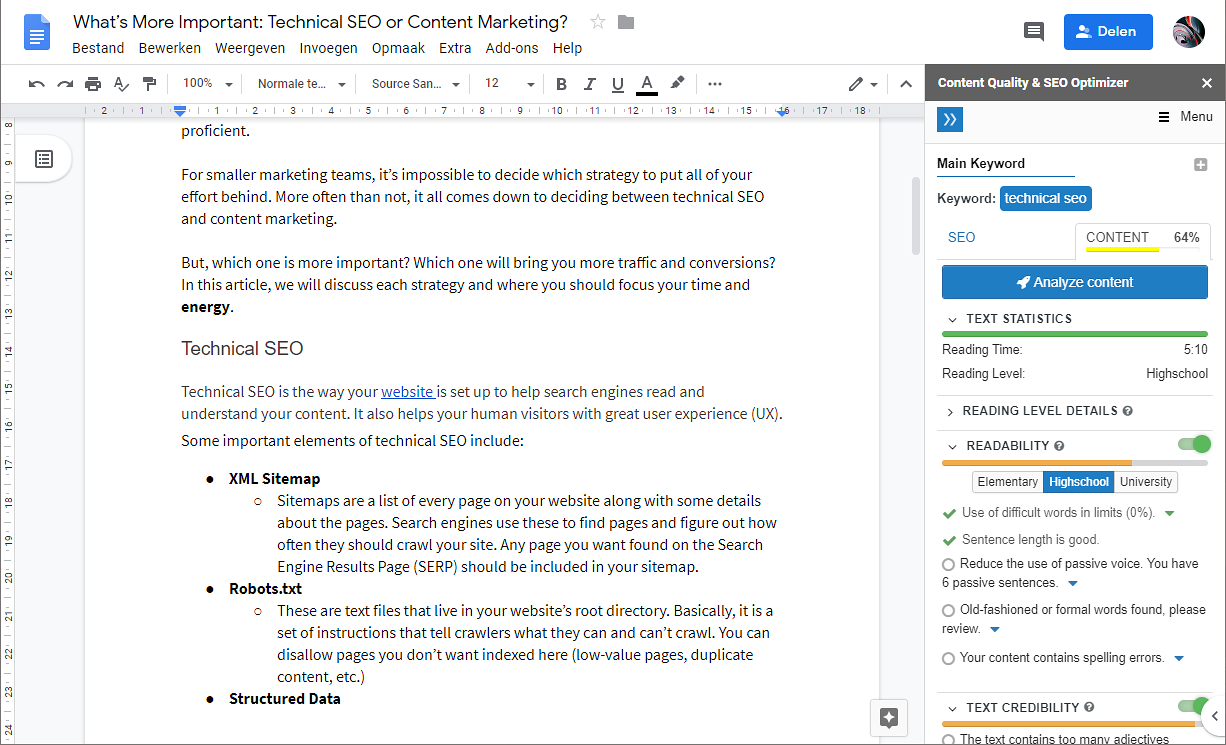The height and width of the screenshot is (745, 1226).
Task: Collapse the sidebar with the double-arrow icon
Action: click(x=950, y=119)
